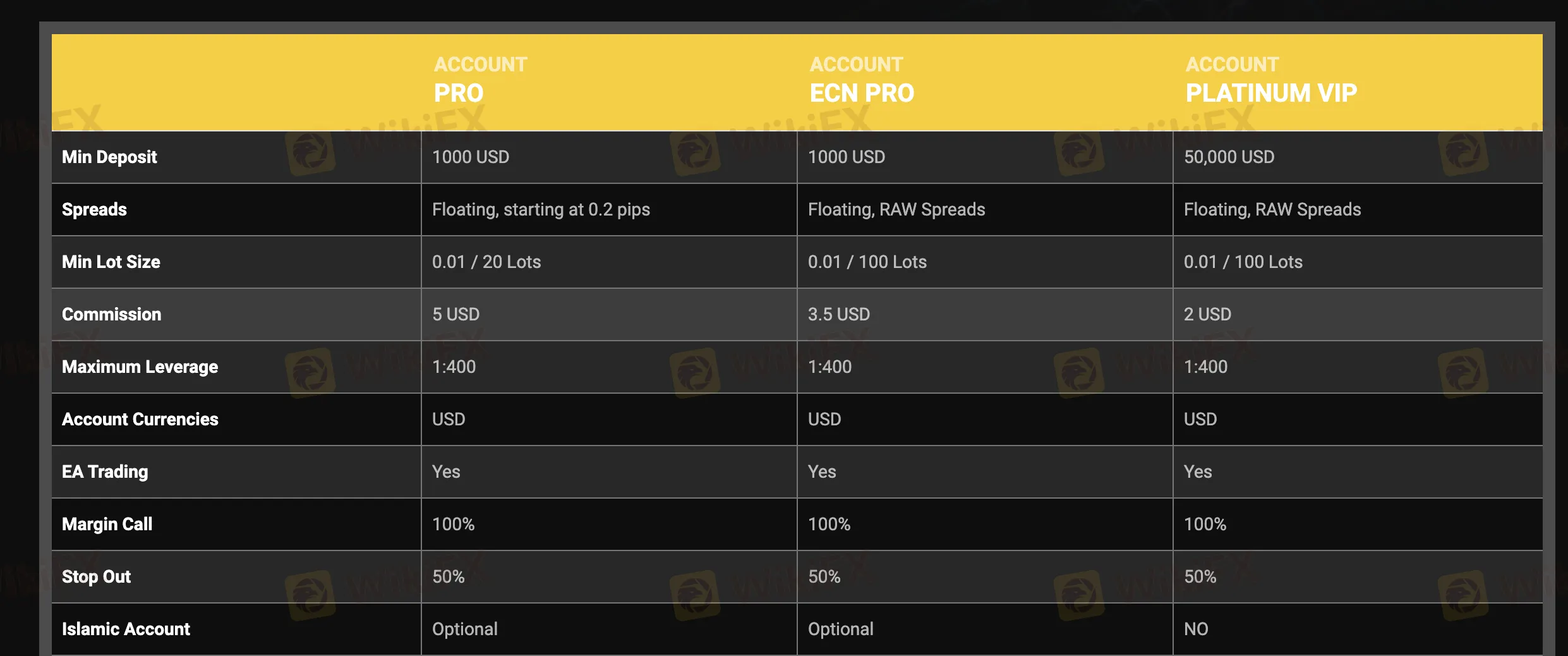
Task: Select the ACCOUNT ECN PRO column header
Action: coord(862,80)
